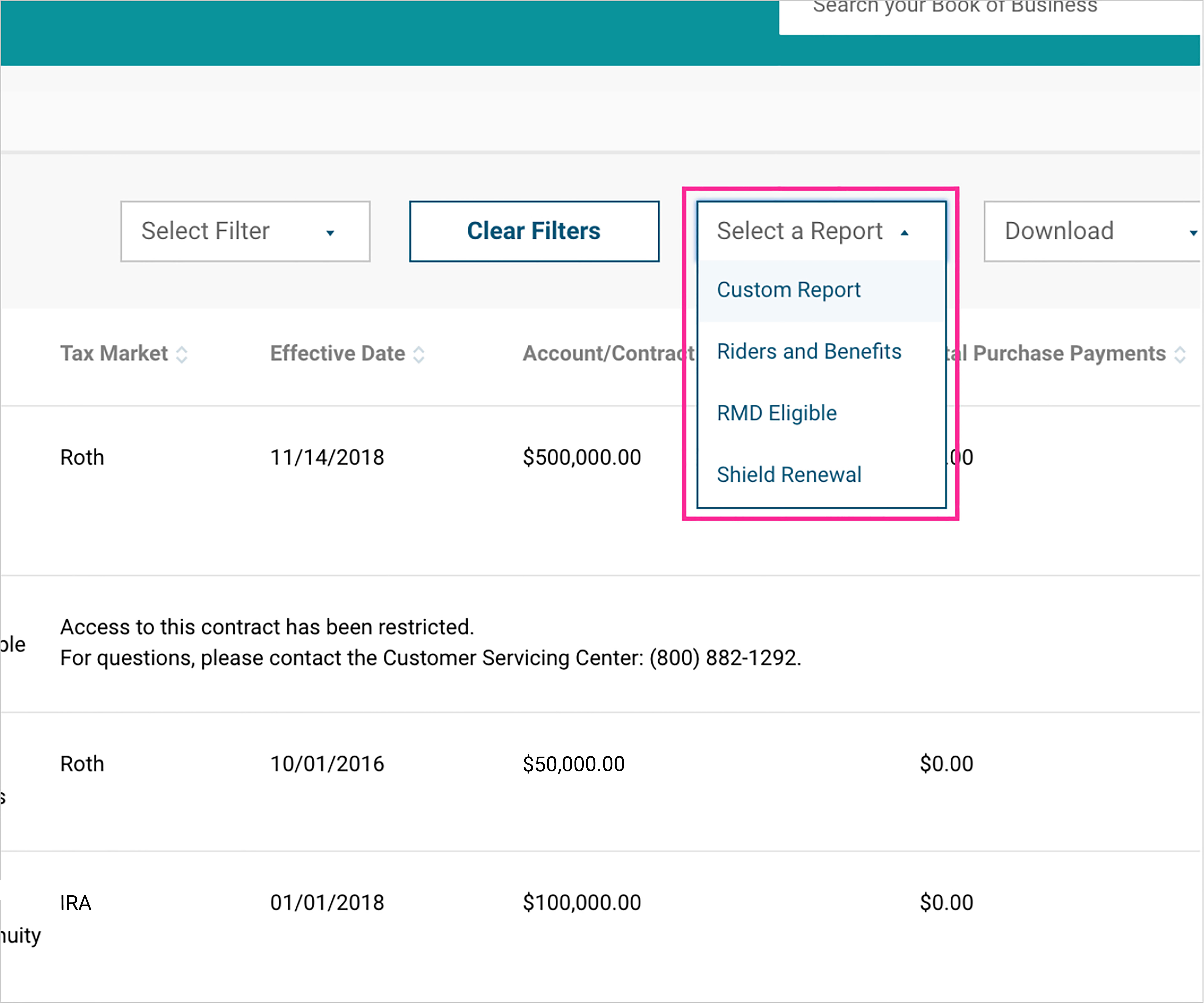Viewport: 1204px width, 1003px height.
Task: Choose Custom Report from the list
Action: point(789,290)
